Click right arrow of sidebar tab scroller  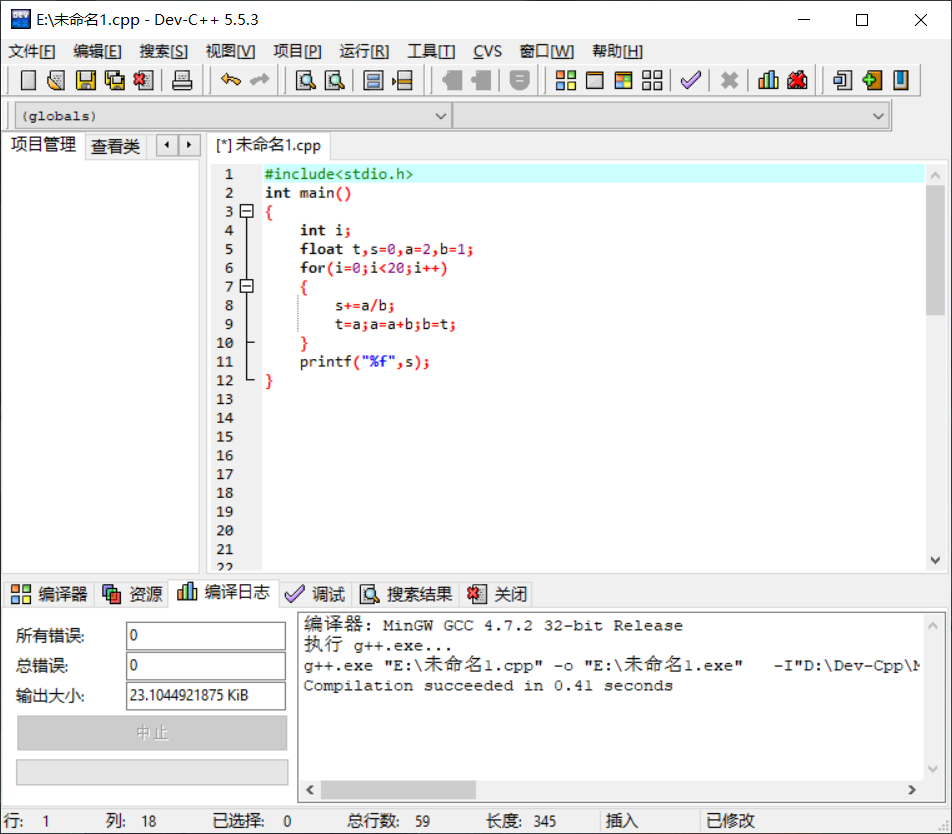189,145
